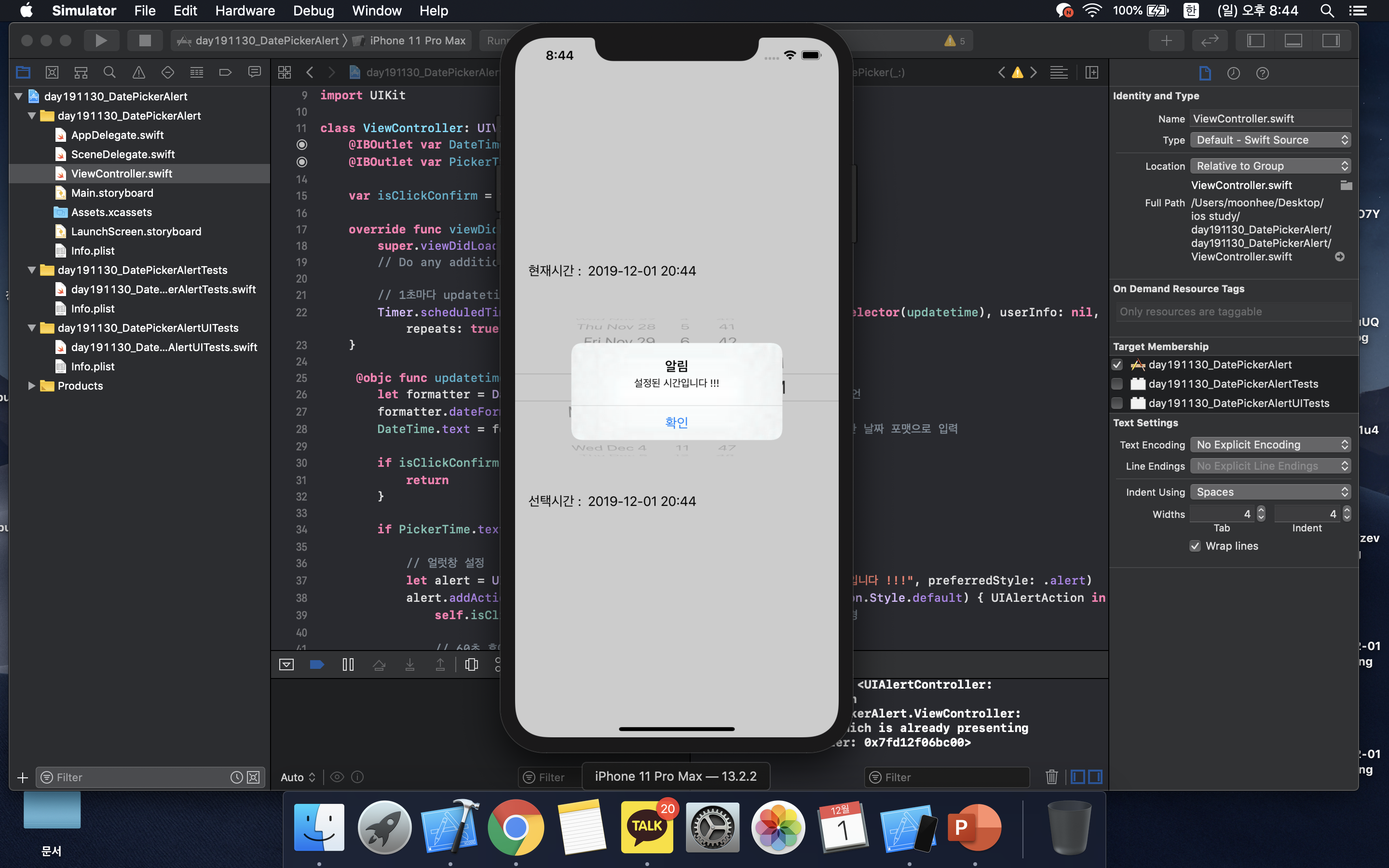This screenshot has width=1389, height=868.
Task: Tap the 확인 button in the alert
Action: (676, 422)
